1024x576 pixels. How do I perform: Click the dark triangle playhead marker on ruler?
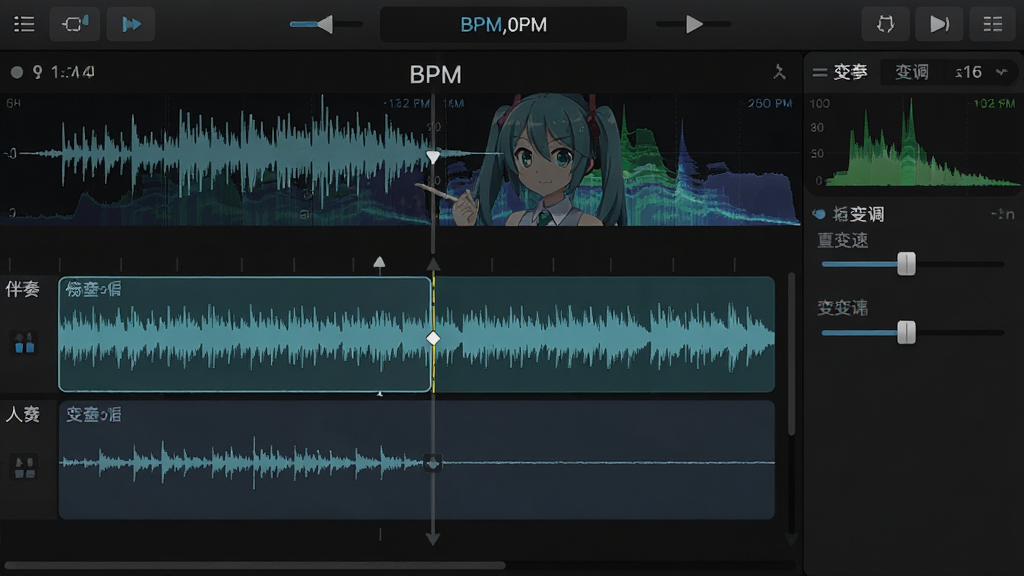[433, 264]
